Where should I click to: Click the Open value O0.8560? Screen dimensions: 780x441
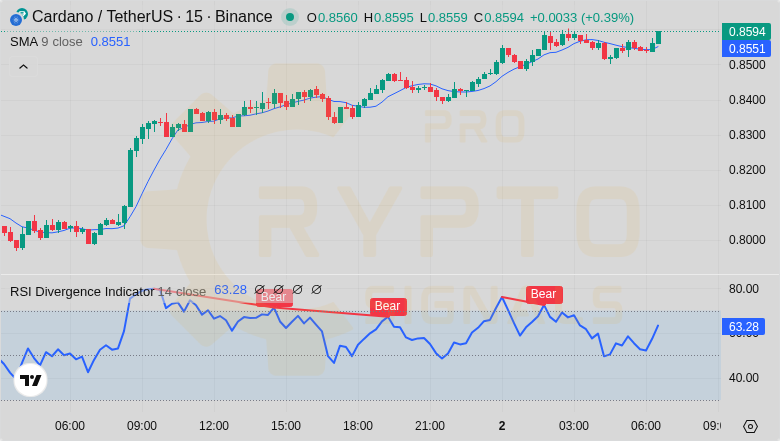coord(332,18)
